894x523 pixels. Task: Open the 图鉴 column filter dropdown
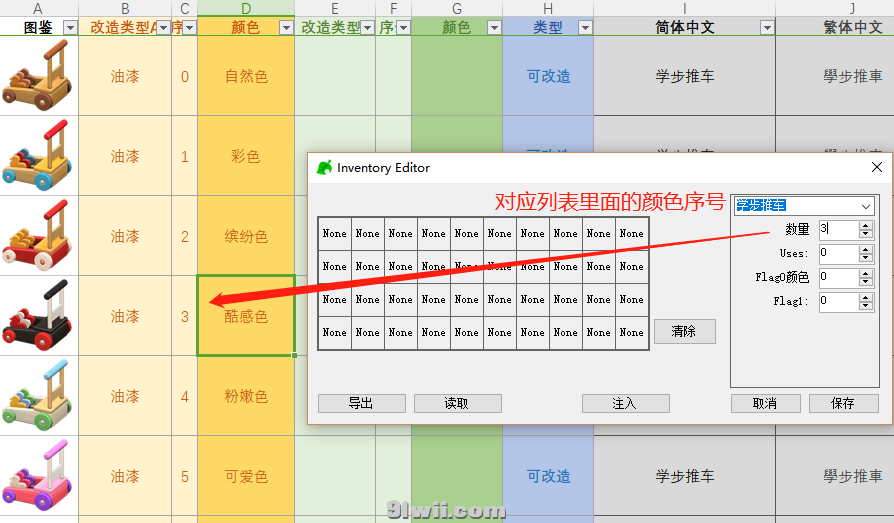tap(69, 28)
